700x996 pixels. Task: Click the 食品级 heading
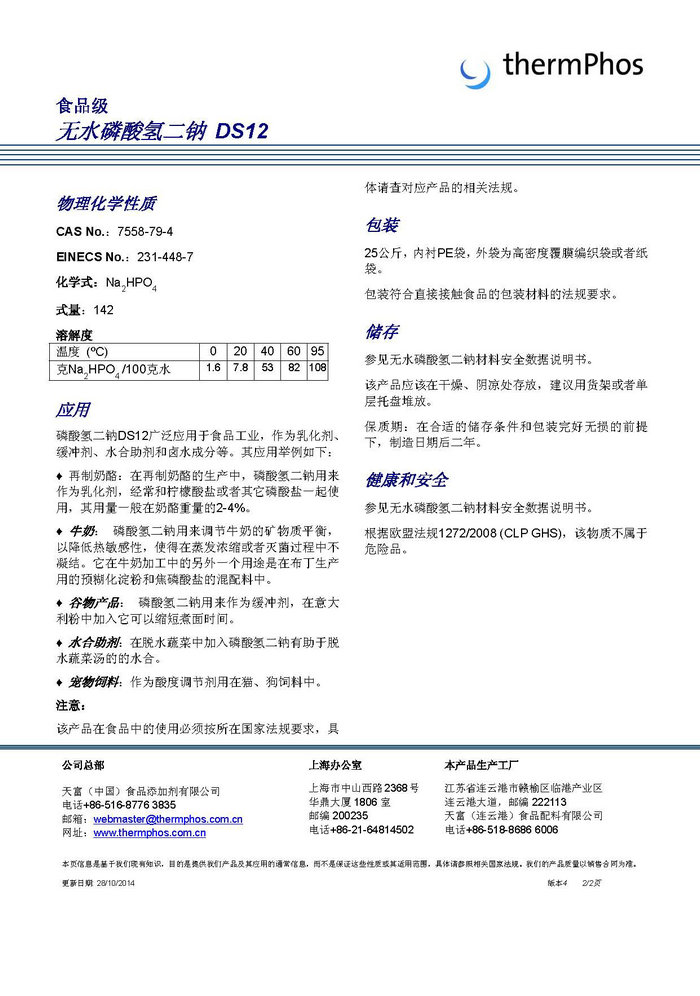click(x=82, y=105)
